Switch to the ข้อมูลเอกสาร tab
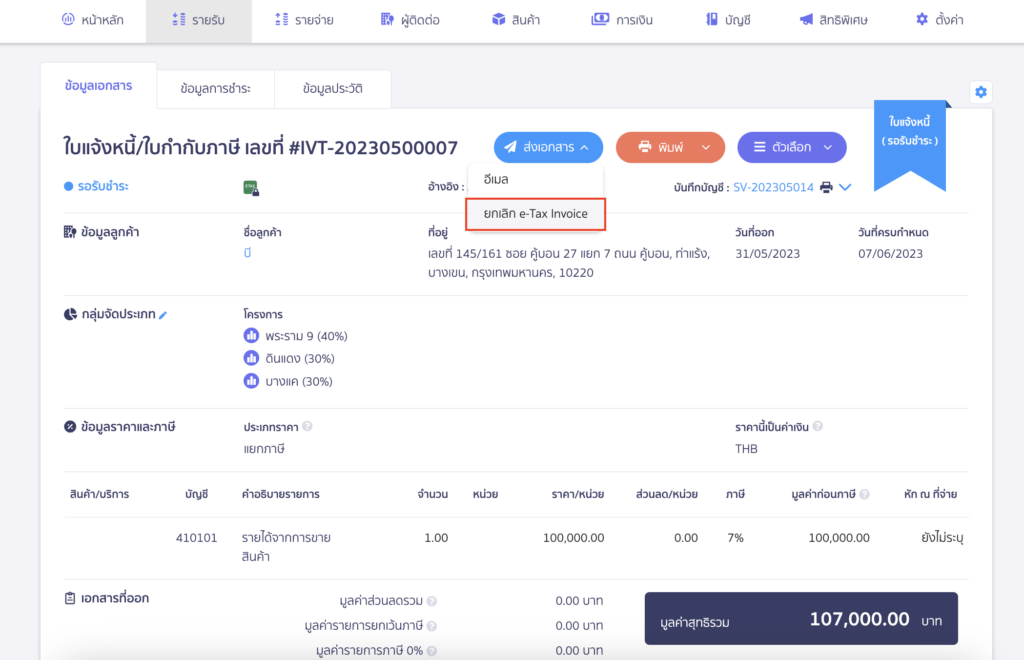This screenshot has width=1024, height=660. coord(99,86)
